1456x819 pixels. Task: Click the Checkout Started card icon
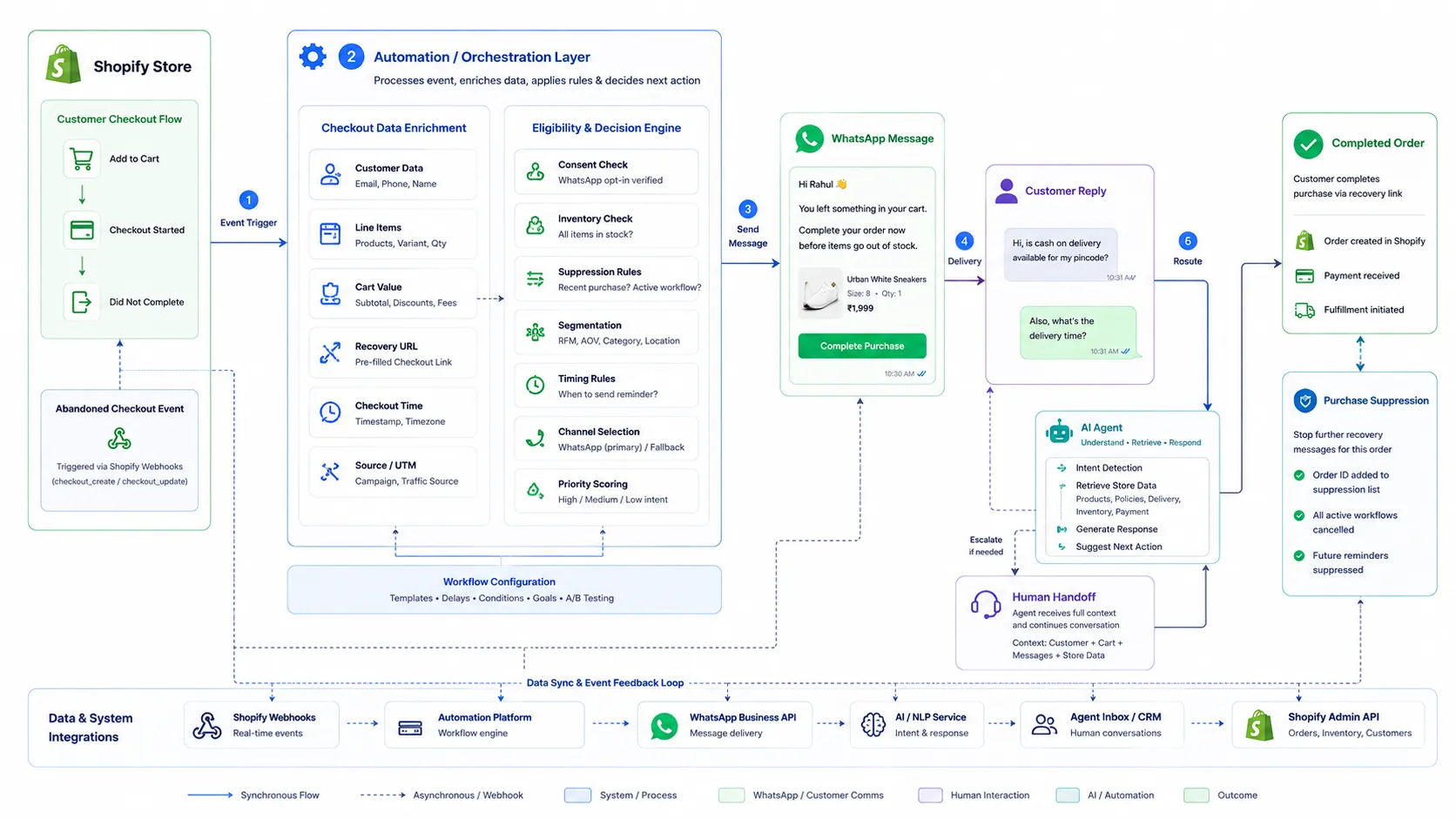coord(82,231)
